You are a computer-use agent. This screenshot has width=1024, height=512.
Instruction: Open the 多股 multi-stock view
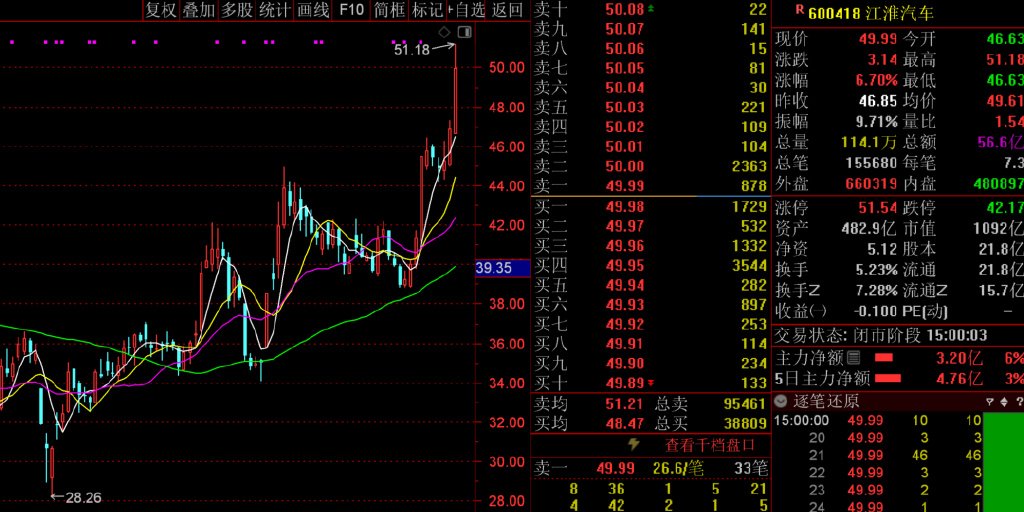point(237,10)
